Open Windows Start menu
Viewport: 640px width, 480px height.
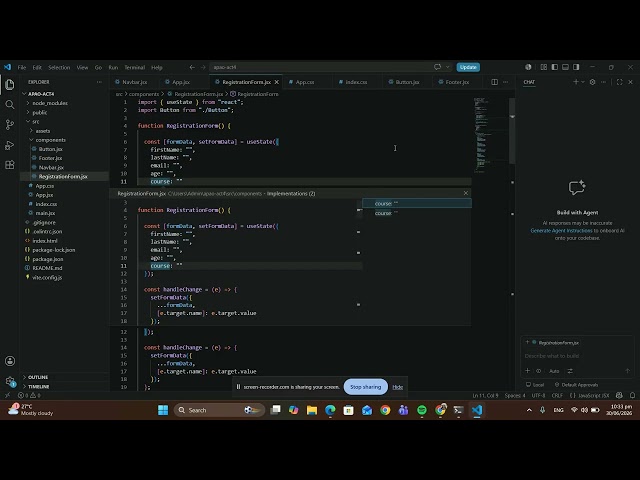tap(163, 410)
